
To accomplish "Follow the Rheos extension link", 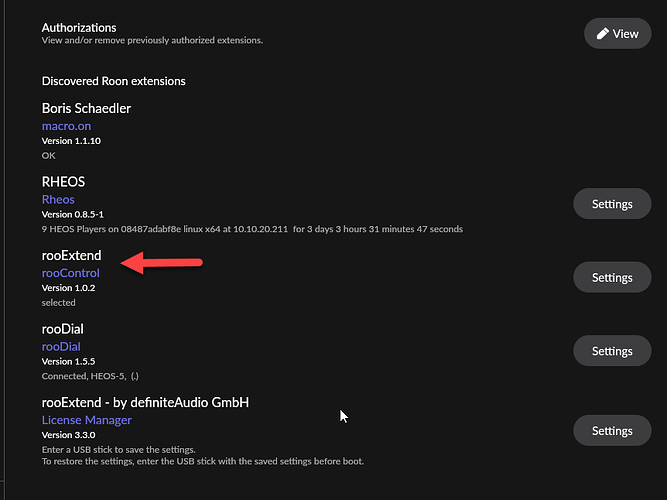I will tap(58, 200).
